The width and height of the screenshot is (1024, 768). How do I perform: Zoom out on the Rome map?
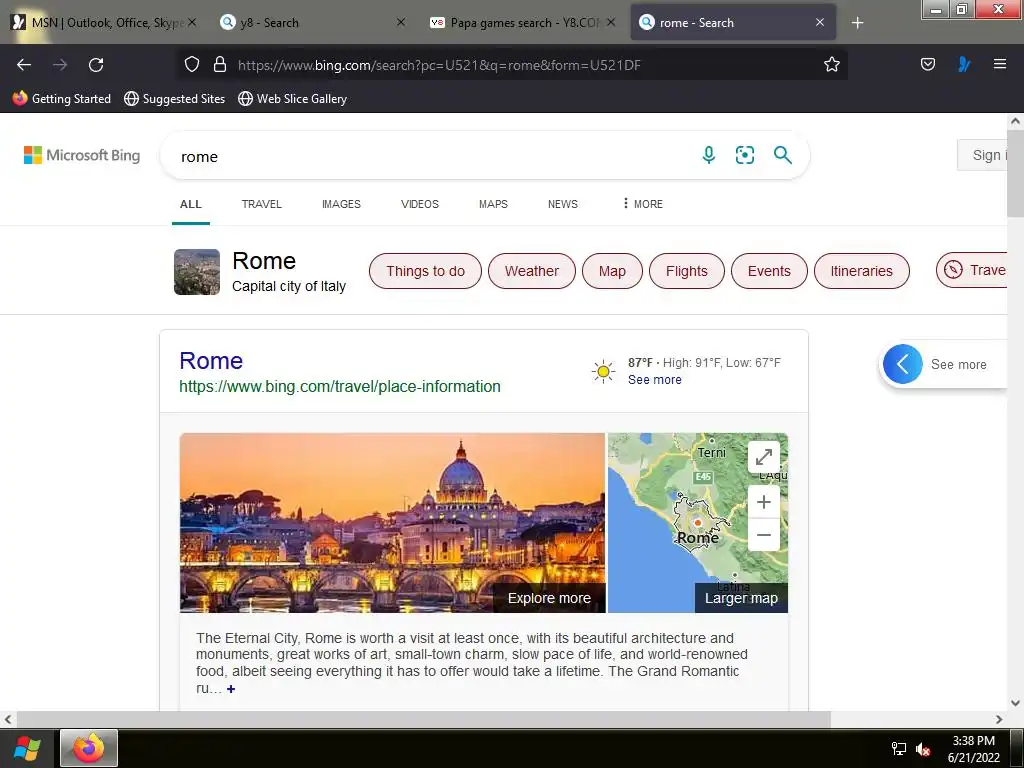(x=763, y=535)
